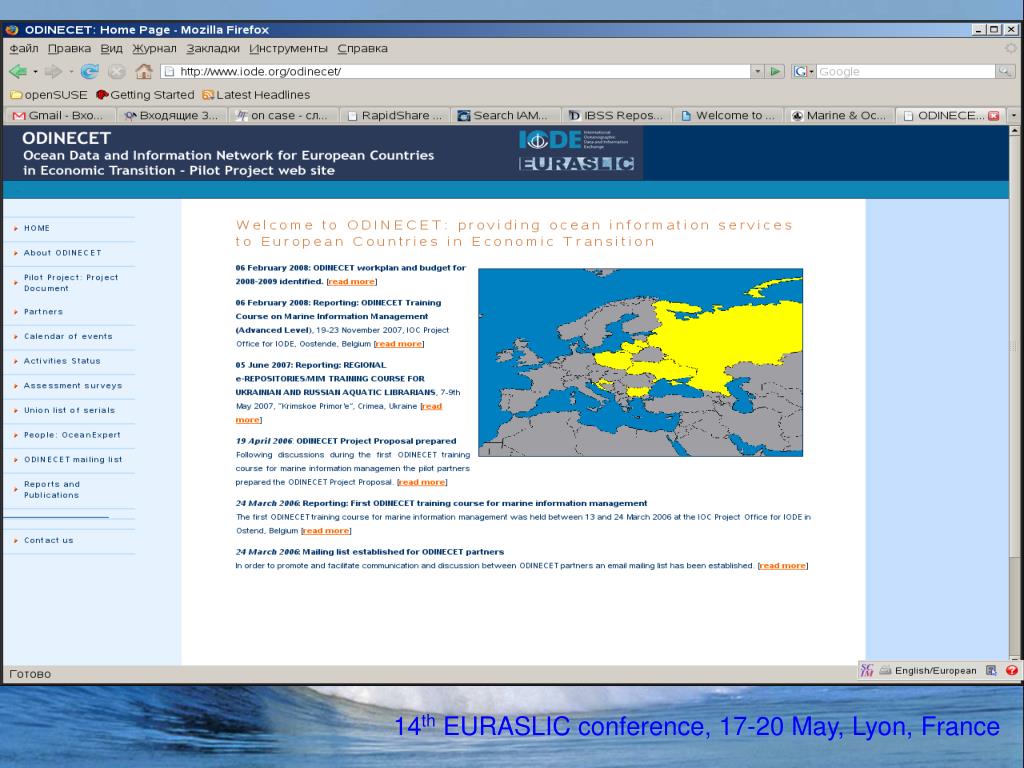Click the dictionary icon next to English/European
The image size is (1024, 768).
pyautogui.click(x=991, y=670)
